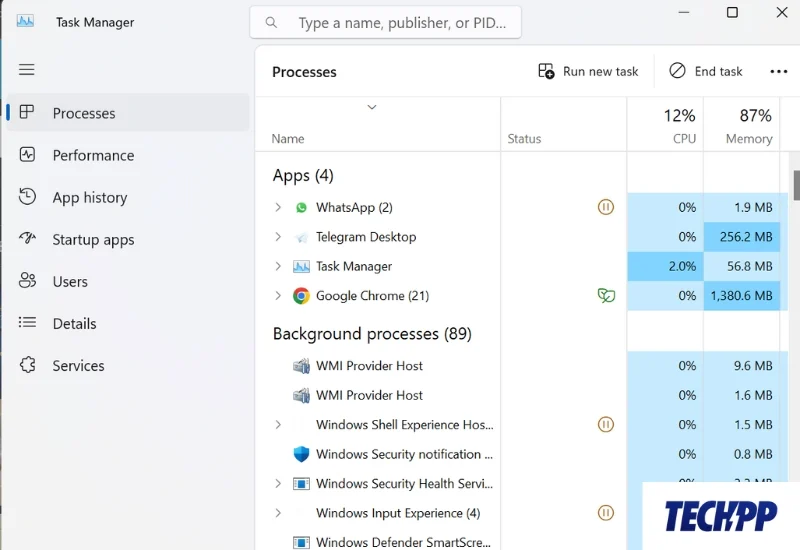The height and width of the screenshot is (550, 800).
Task: Click the vertical scrollbar thumb in process list
Action: (796, 185)
